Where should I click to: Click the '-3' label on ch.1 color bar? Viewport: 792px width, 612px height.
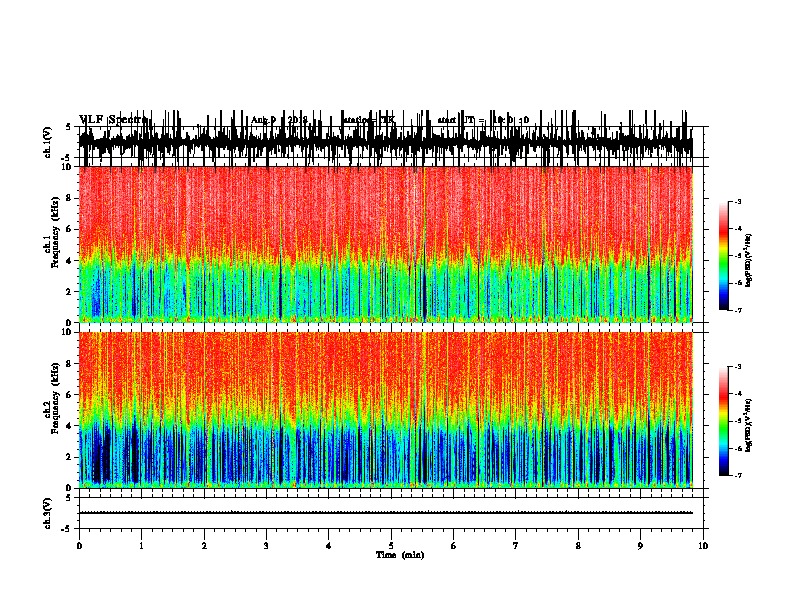point(738,202)
